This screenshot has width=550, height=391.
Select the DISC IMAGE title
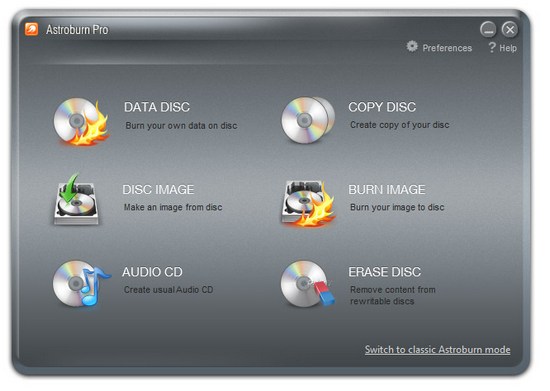pyautogui.click(x=158, y=190)
